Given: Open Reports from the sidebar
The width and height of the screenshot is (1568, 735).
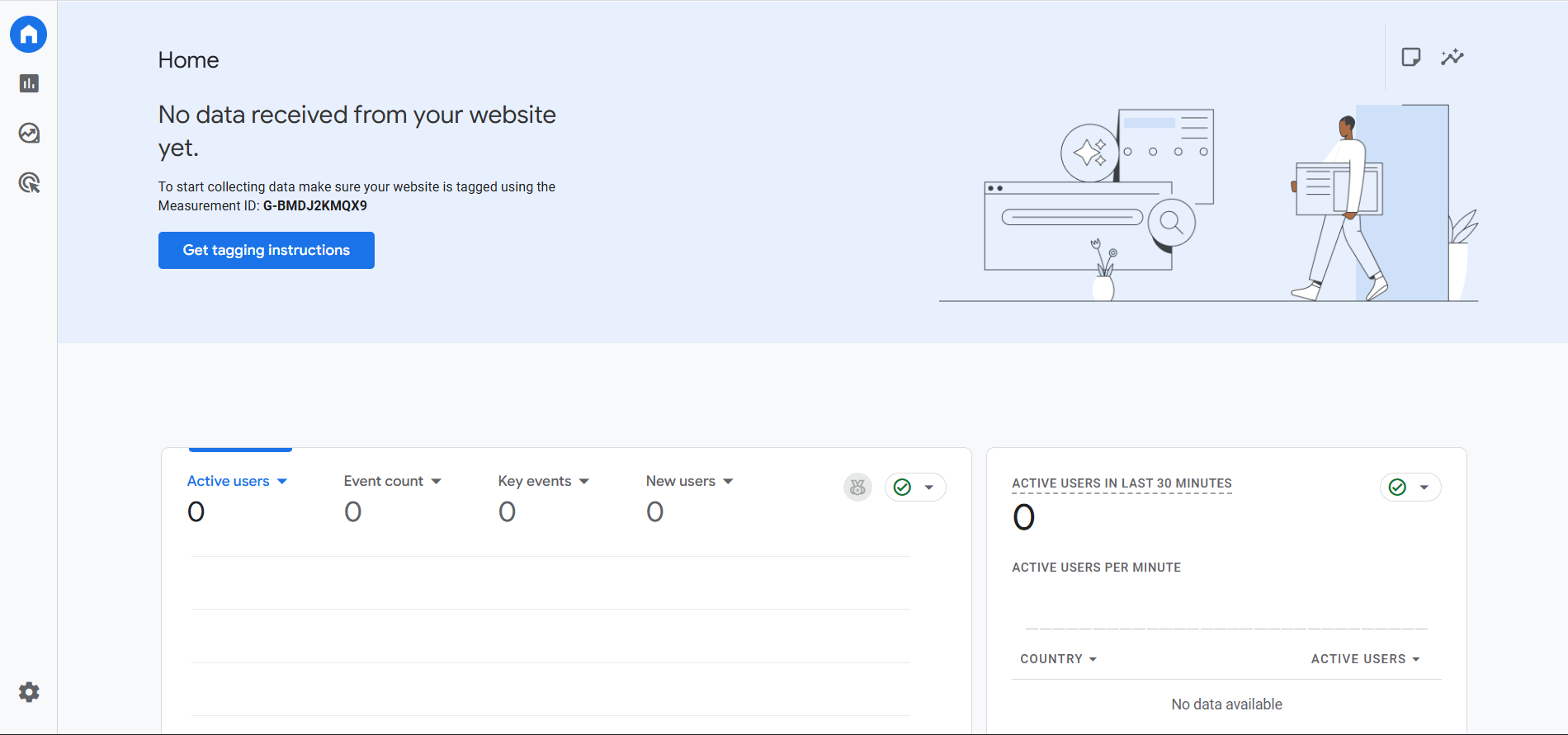Looking at the screenshot, I should point(29,83).
